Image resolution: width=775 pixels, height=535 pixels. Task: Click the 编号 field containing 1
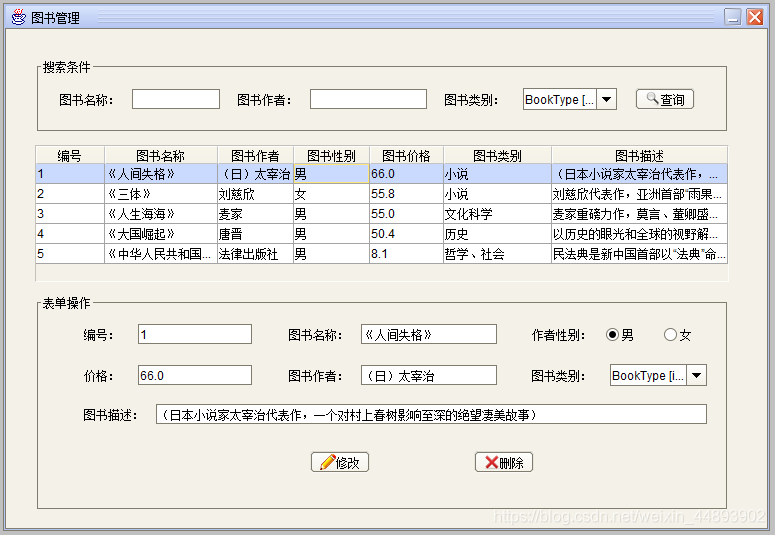pyautogui.click(x=195, y=334)
